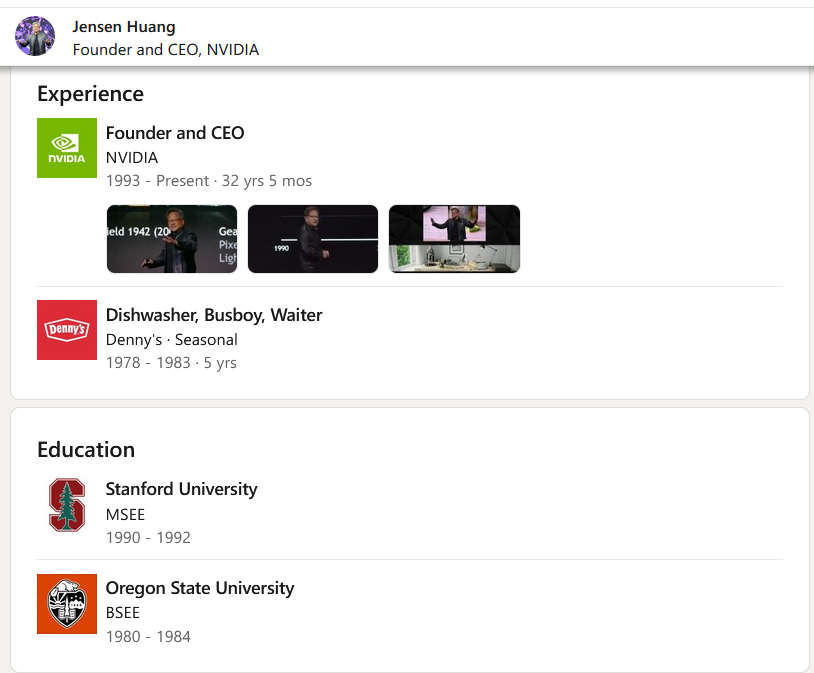Image resolution: width=814 pixels, height=673 pixels.
Task: Open the Oregon State University school name
Action: (x=200, y=588)
